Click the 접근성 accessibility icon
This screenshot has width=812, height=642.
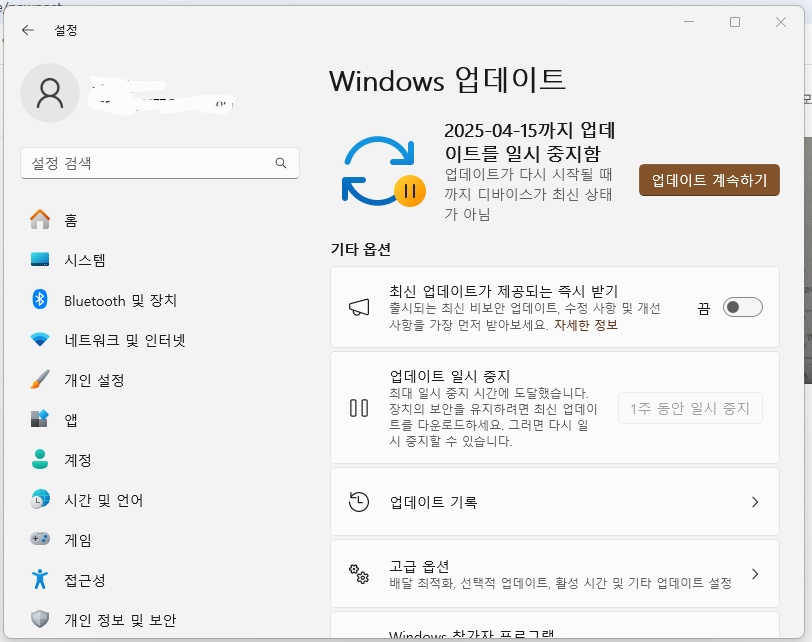40,579
